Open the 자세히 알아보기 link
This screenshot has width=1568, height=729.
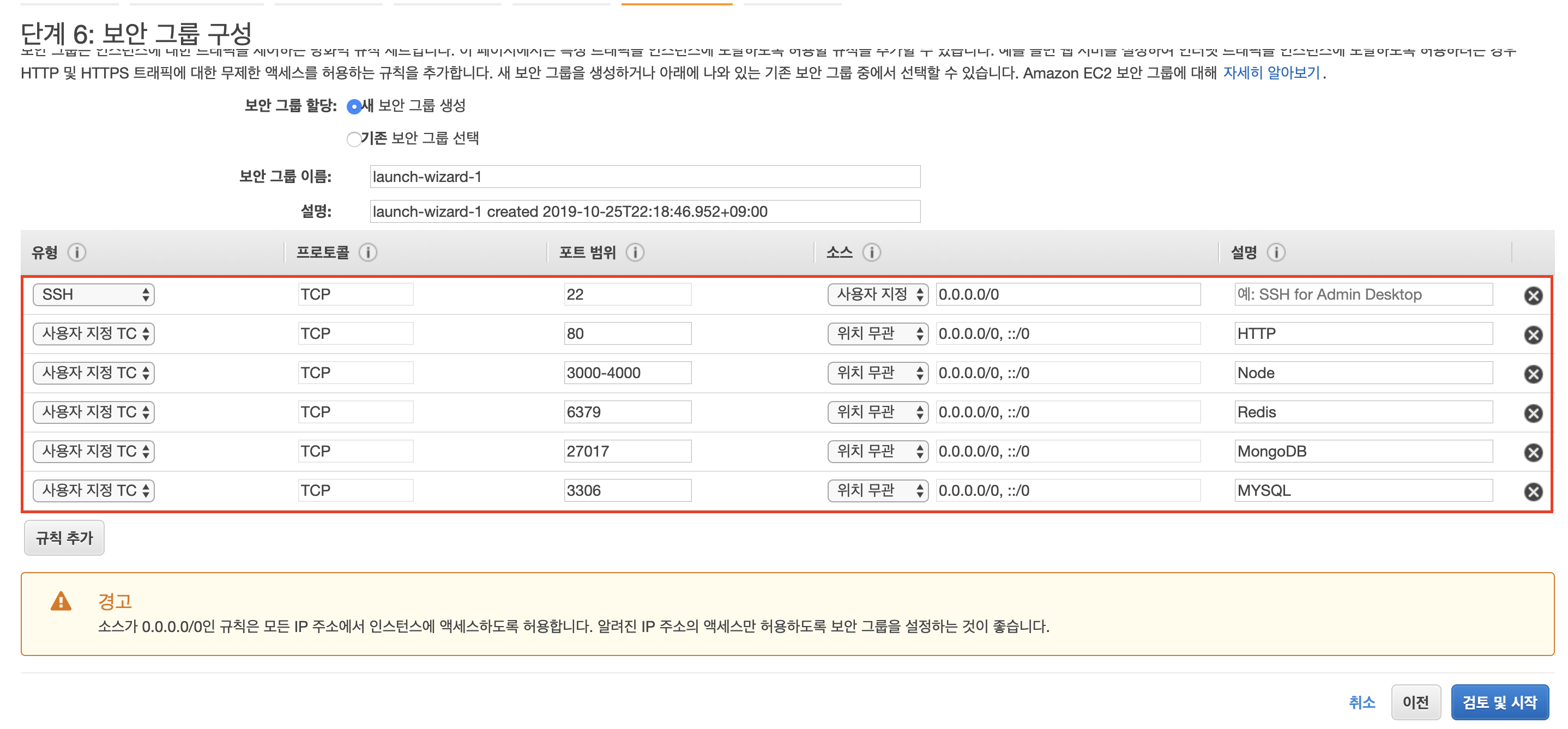pos(1271,73)
